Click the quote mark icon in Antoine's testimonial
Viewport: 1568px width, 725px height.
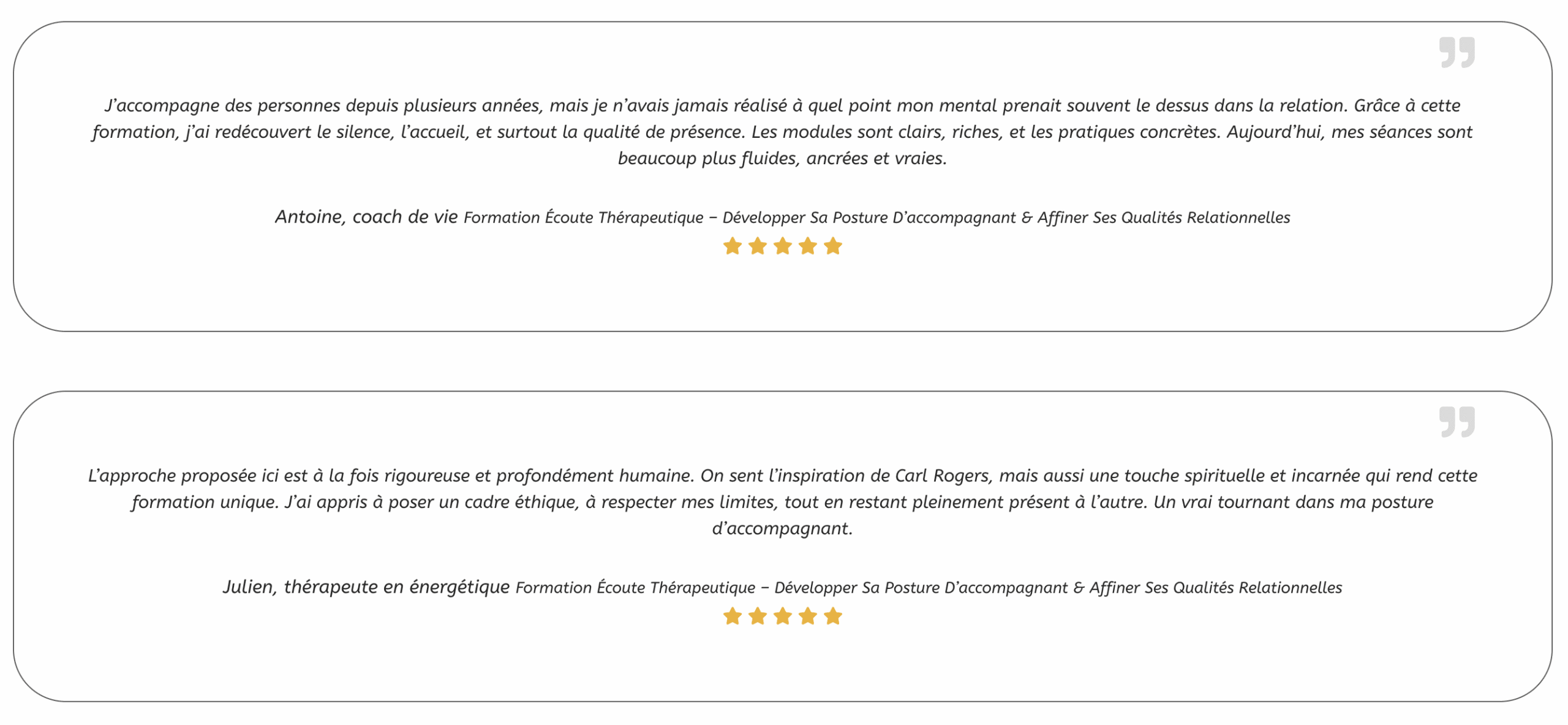[x=1457, y=52]
